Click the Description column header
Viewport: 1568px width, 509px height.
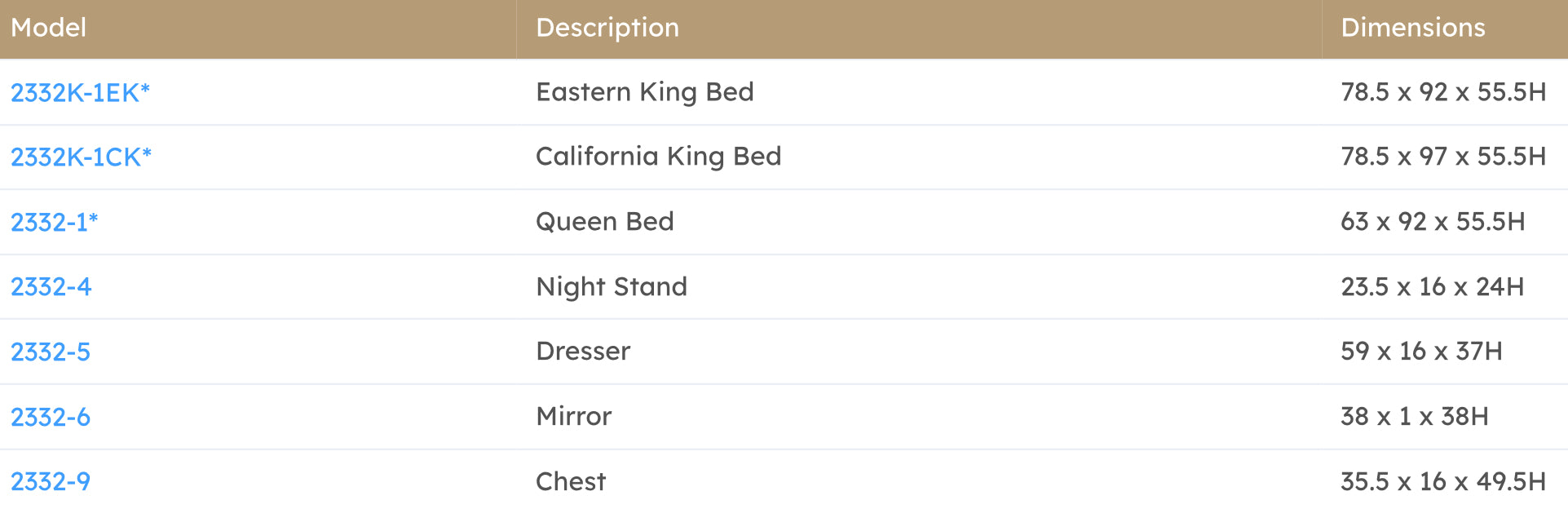coord(607,28)
